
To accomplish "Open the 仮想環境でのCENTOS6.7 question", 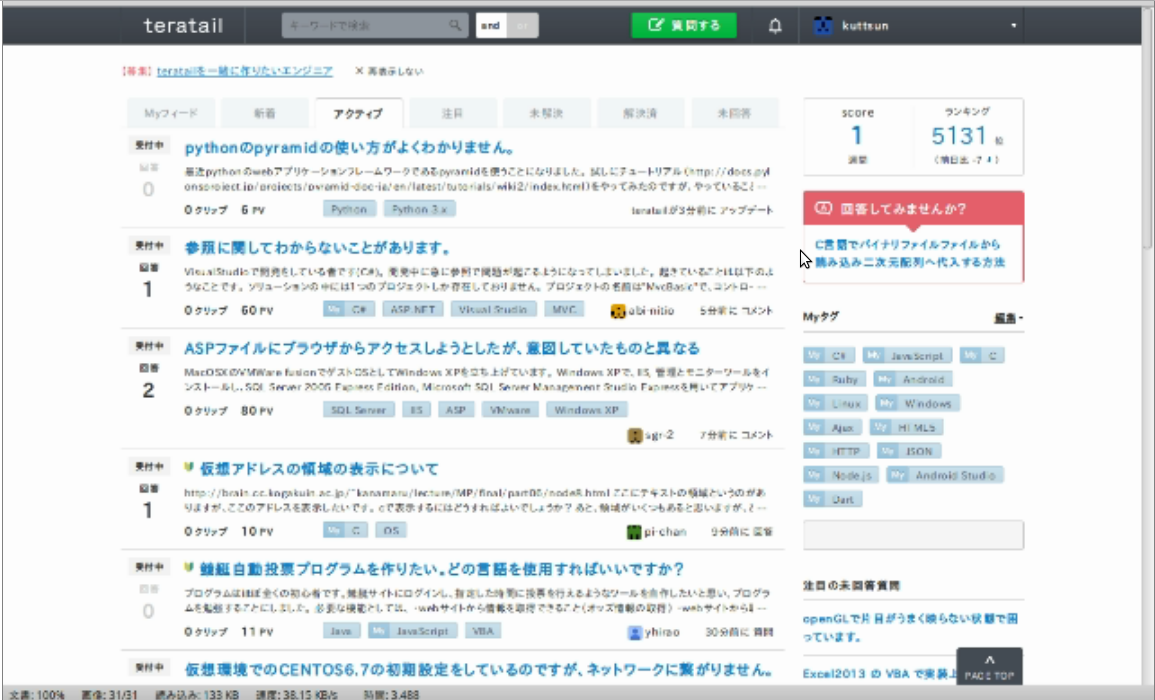I will pos(478,669).
